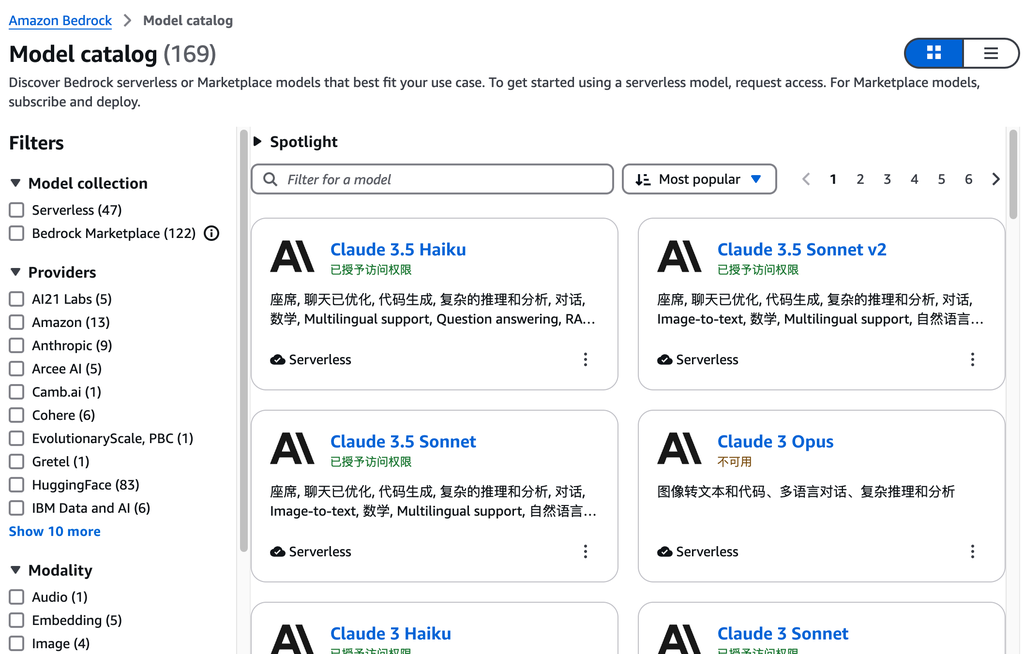Click the Serverless label on Claude 3.5 Haiku
This screenshot has height=654, width=1024.
pyautogui.click(x=320, y=359)
